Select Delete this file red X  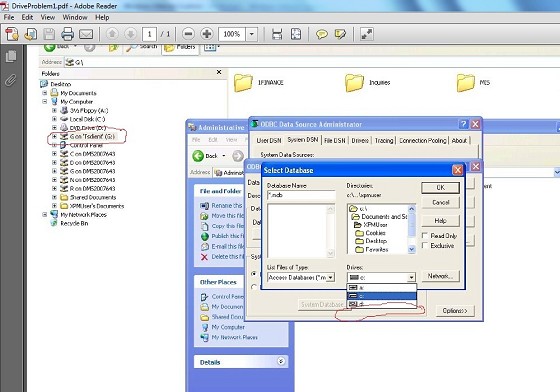[204, 257]
